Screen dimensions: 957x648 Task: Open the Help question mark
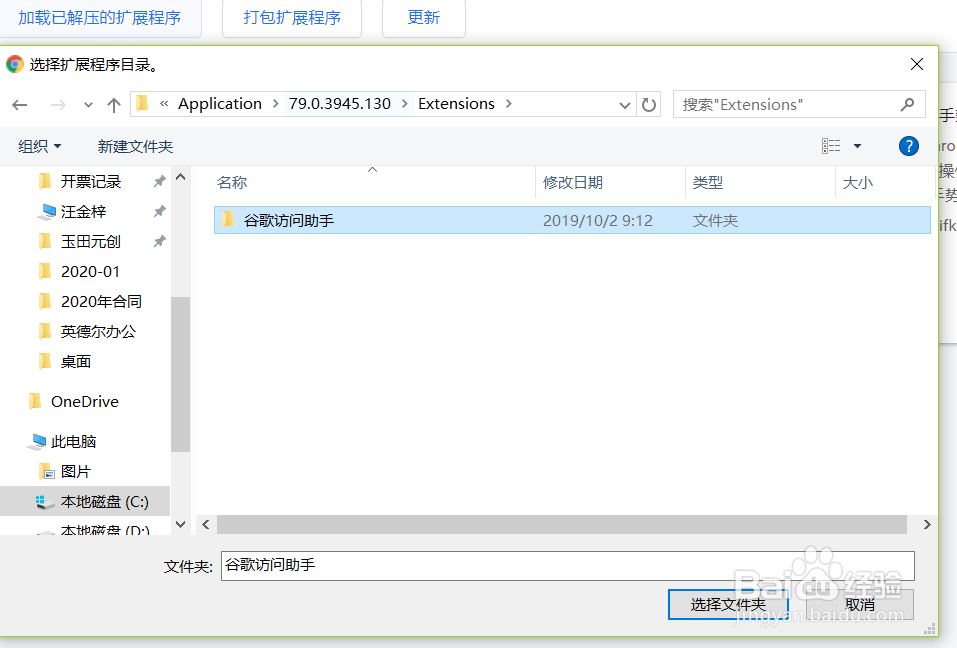coord(908,145)
